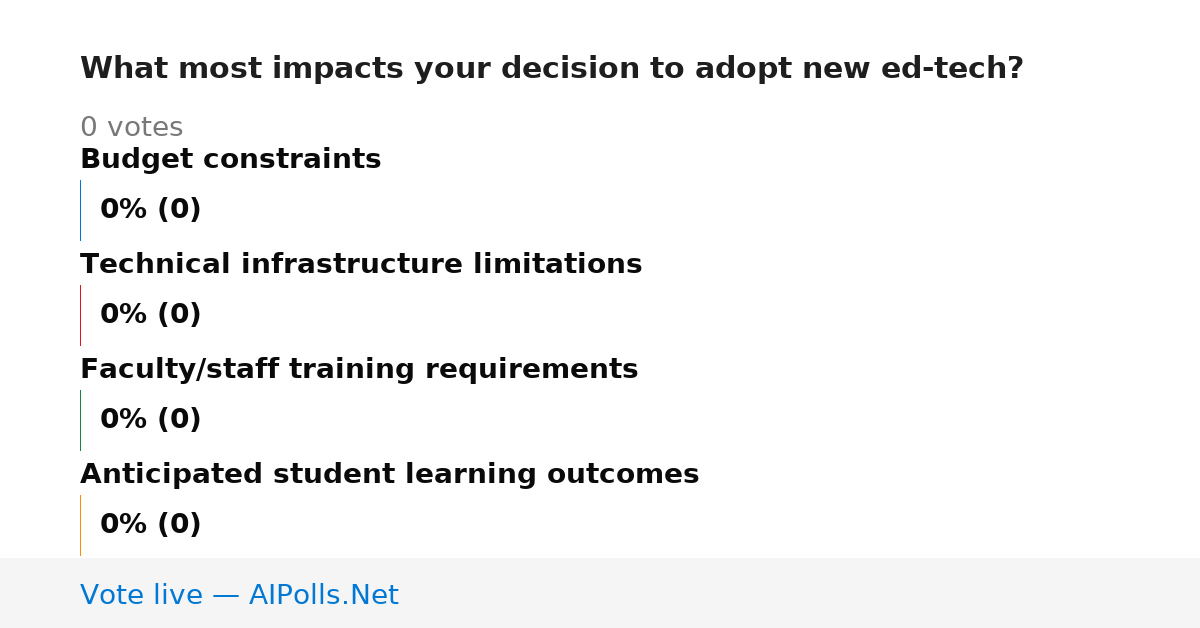This screenshot has width=1200, height=628.
Task: Click the orange student learning outcomes bar
Action: 80,525
